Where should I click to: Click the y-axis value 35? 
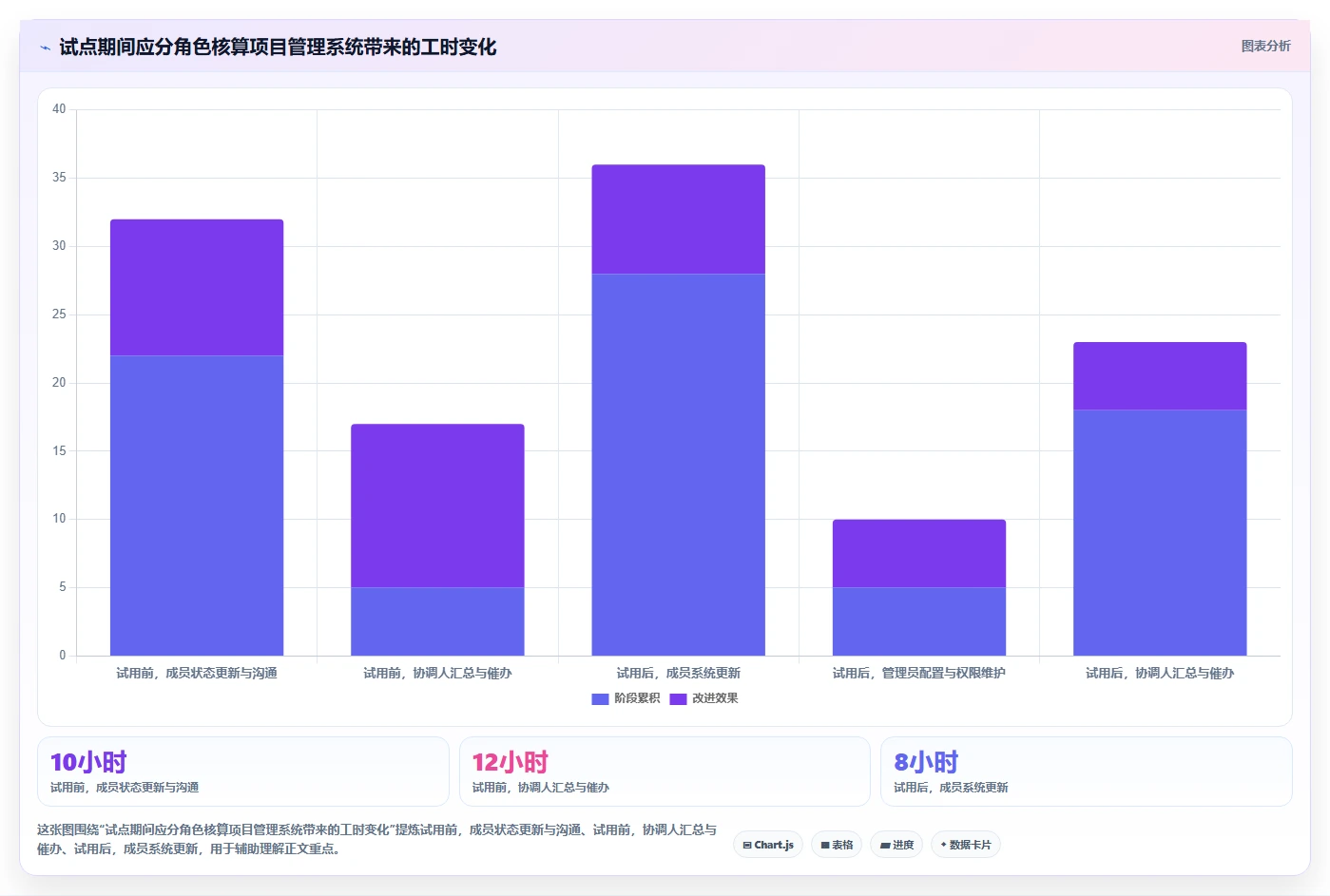tap(59, 178)
